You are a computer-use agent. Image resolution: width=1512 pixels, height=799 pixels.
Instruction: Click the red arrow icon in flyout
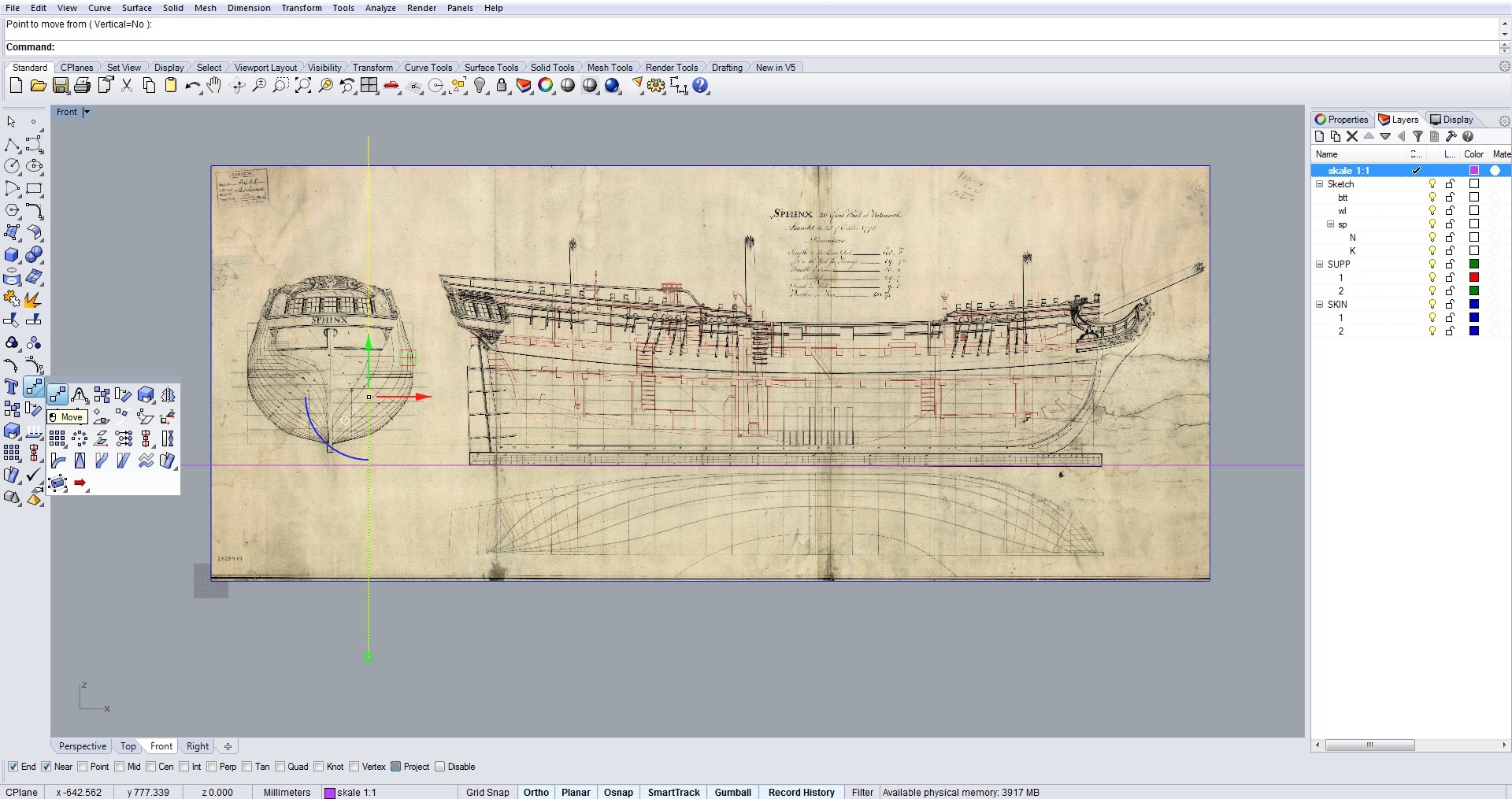pyautogui.click(x=80, y=483)
